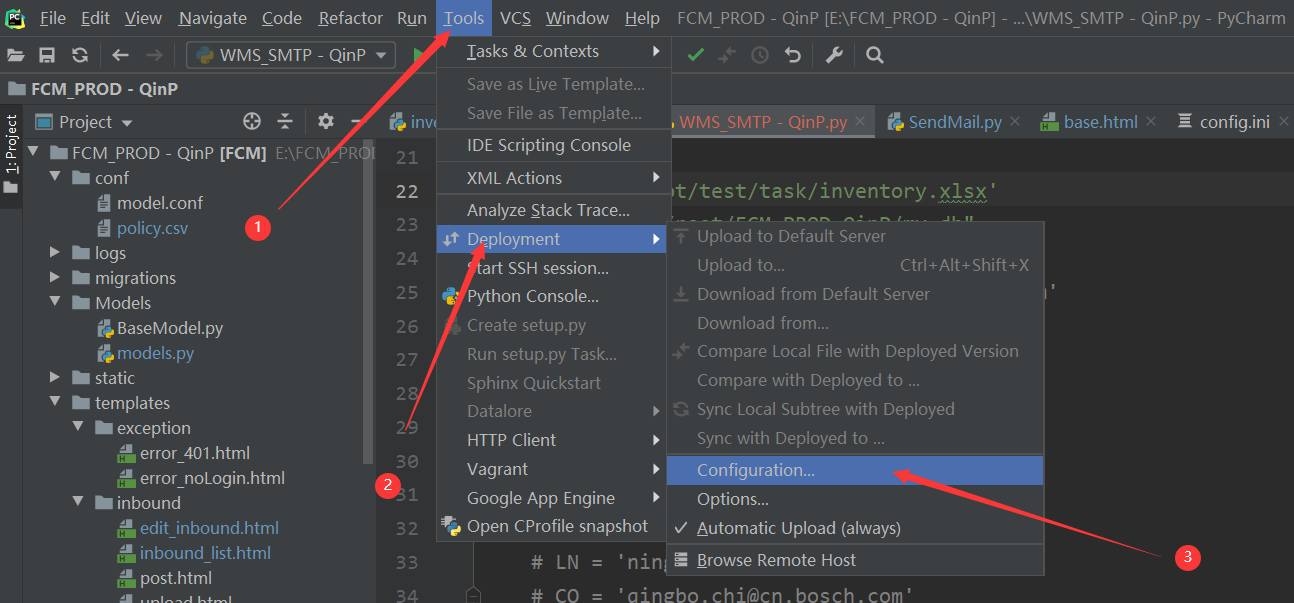Collapse the exception folder
The image size is (1294, 603).
[x=77, y=428]
